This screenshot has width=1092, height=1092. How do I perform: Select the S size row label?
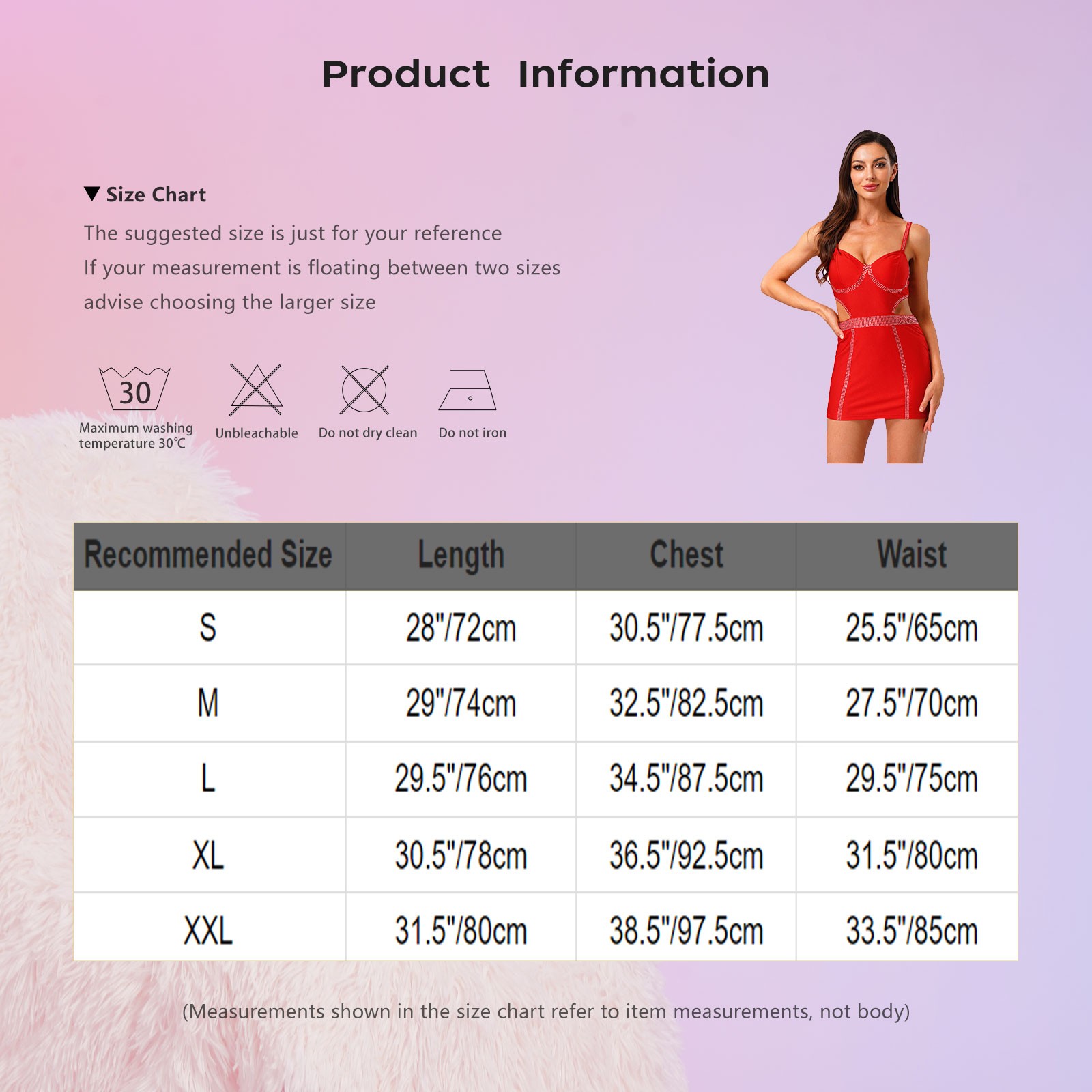tap(209, 627)
